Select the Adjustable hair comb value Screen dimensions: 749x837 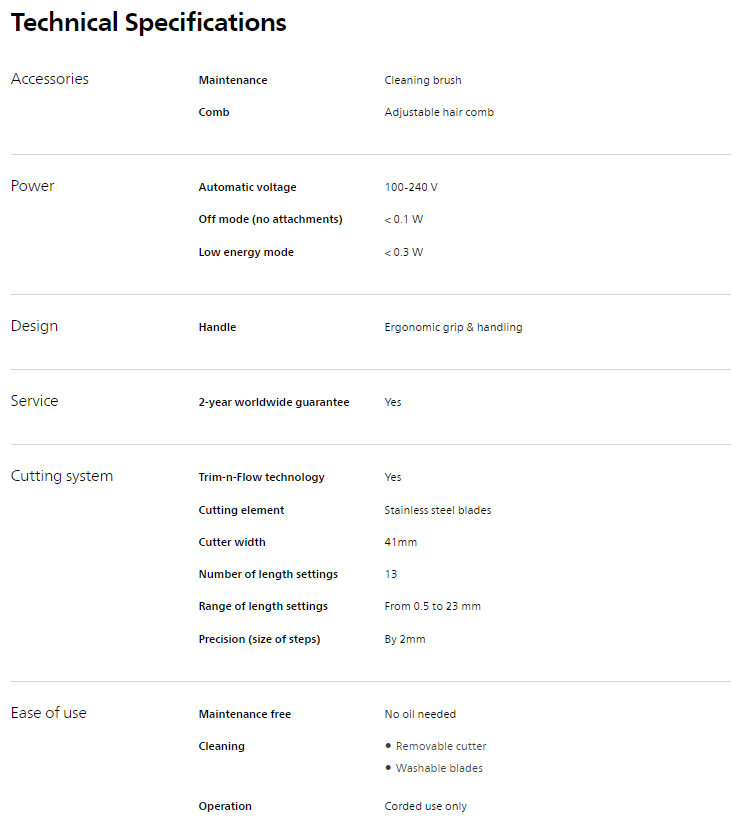point(439,112)
